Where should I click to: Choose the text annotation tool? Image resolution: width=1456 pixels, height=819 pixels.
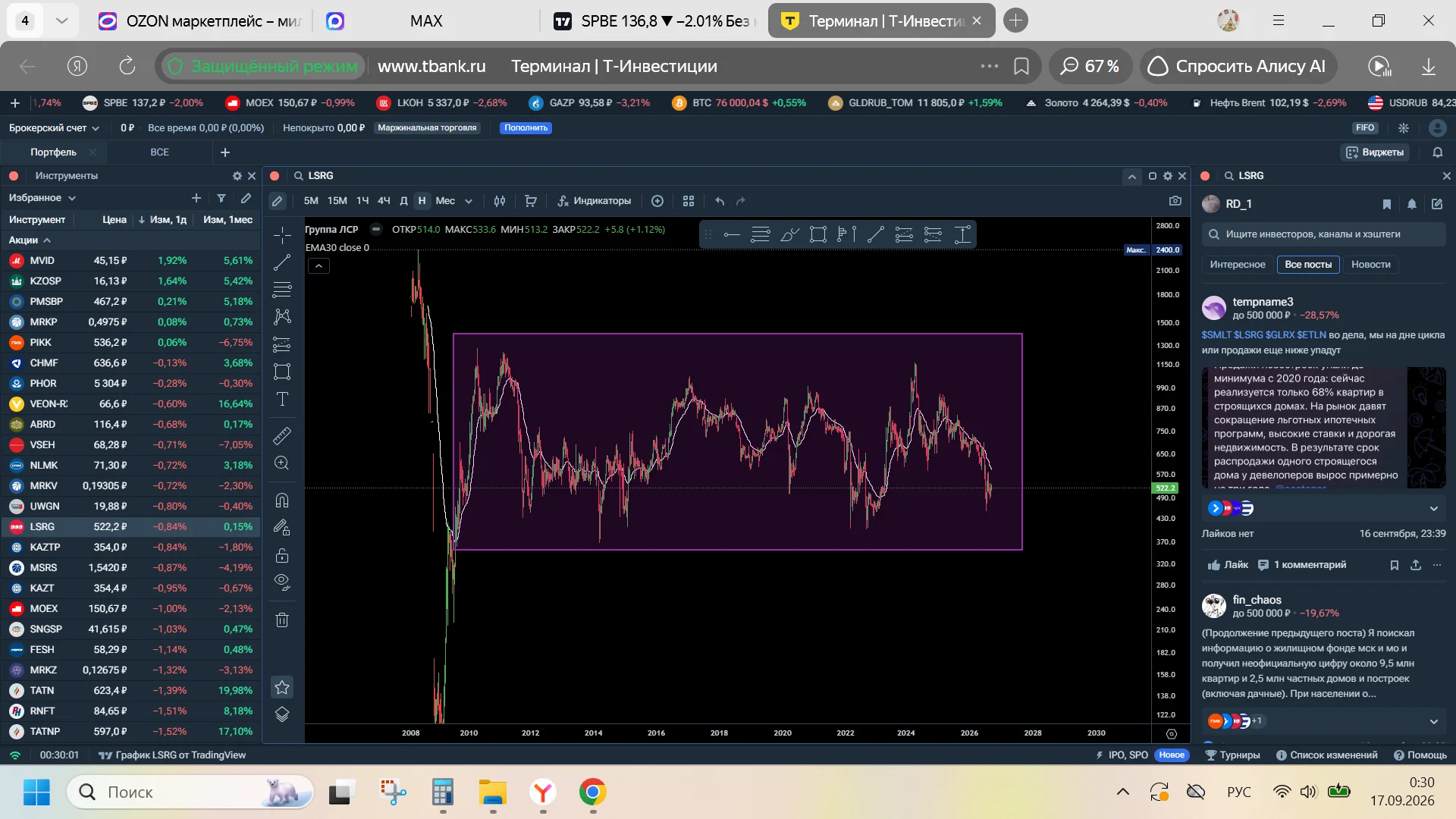(x=282, y=399)
